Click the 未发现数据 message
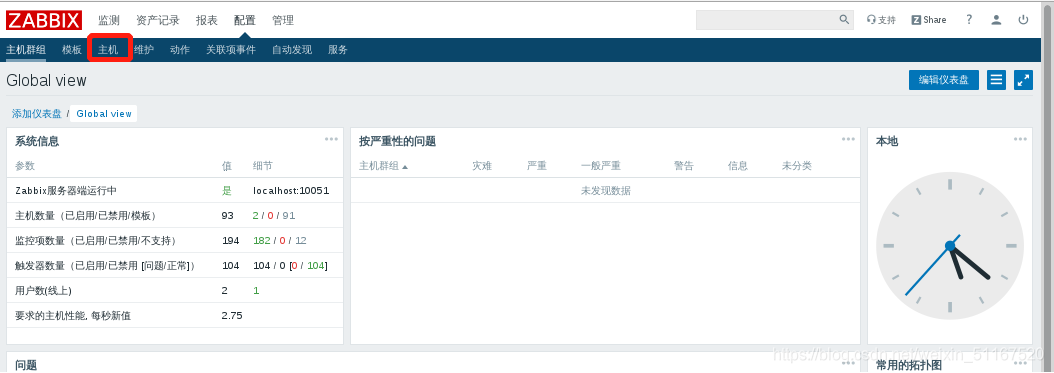This screenshot has width=1054, height=373. tap(606, 191)
